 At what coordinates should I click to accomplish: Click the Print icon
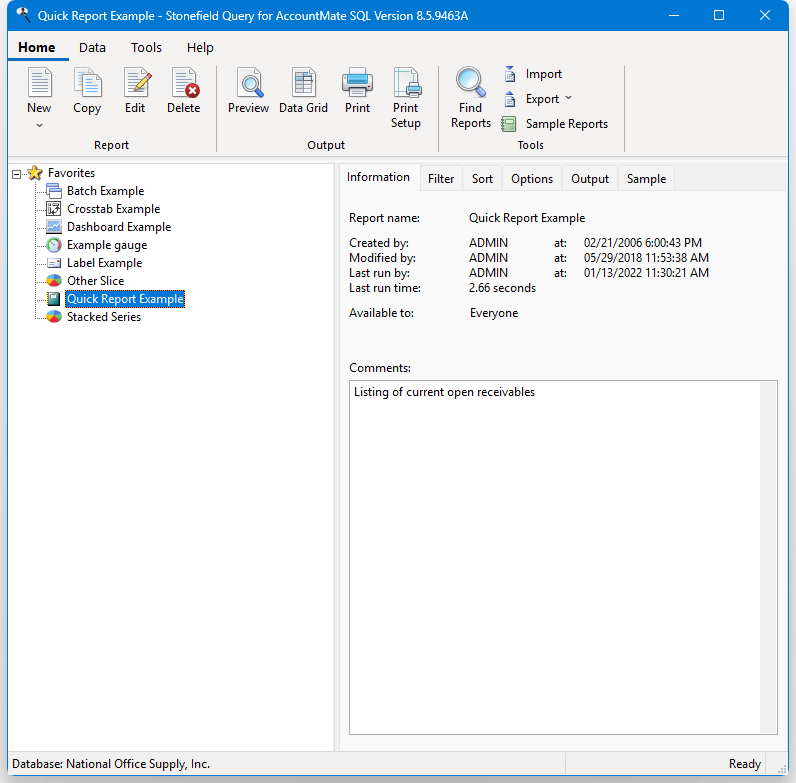coord(357,84)
